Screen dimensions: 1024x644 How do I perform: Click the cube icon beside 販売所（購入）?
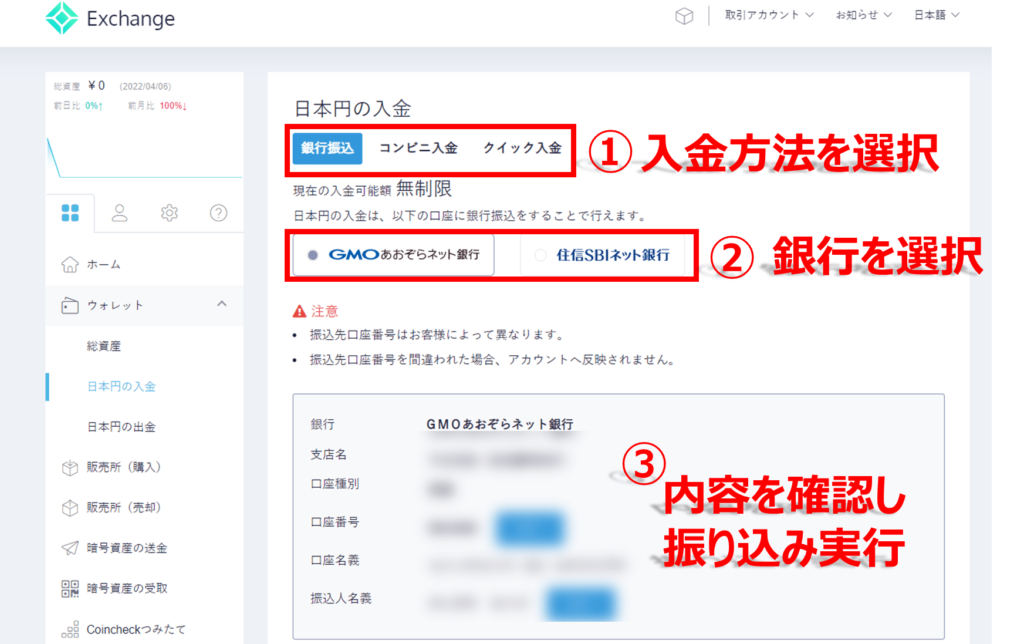pyautogui.click(x=70, y=468)
